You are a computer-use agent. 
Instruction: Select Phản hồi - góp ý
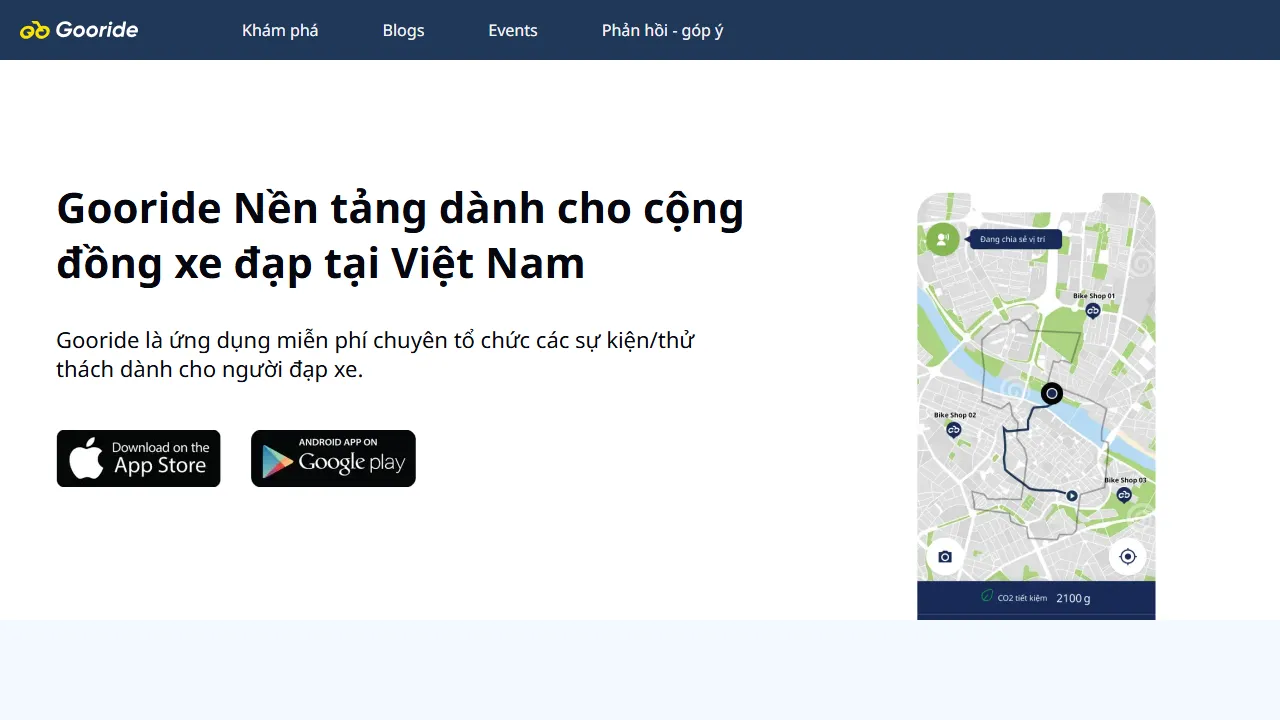click(x=662, y=30)
